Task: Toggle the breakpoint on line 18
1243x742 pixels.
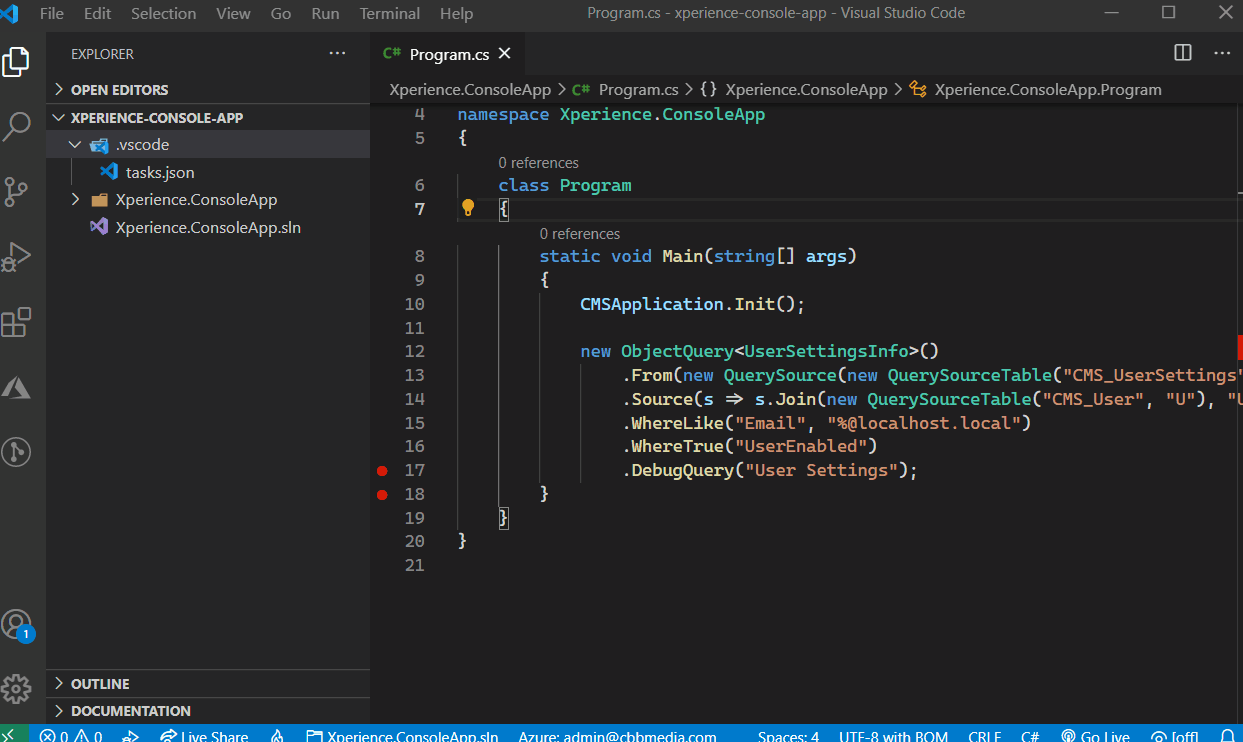Action: click(x=381, y=494)
